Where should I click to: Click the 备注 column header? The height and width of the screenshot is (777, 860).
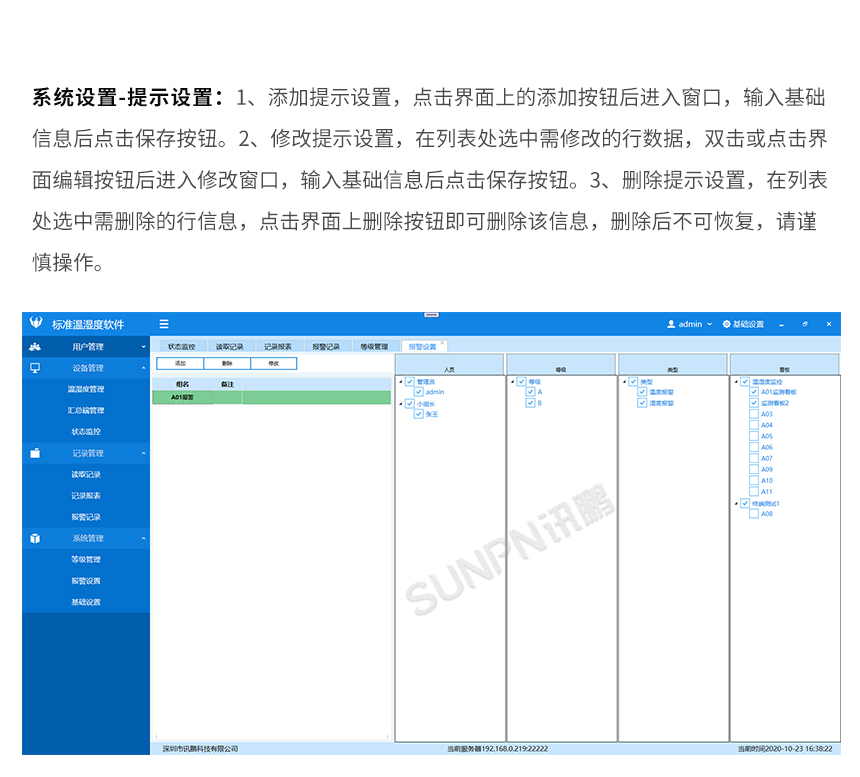click(228, 384)
